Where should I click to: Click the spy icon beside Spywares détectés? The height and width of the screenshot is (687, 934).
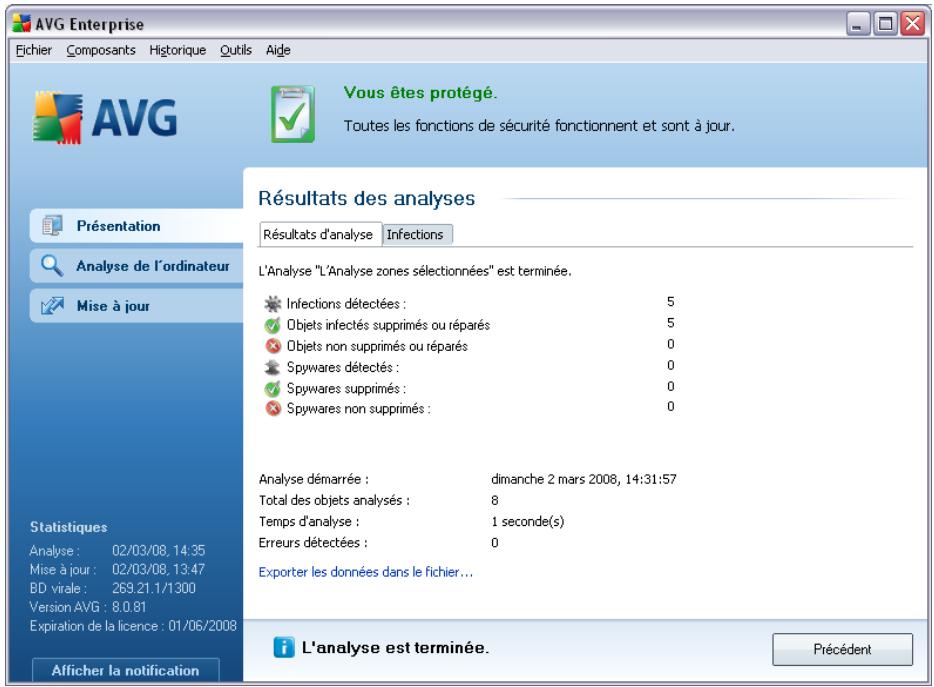(x=272, y=367)
